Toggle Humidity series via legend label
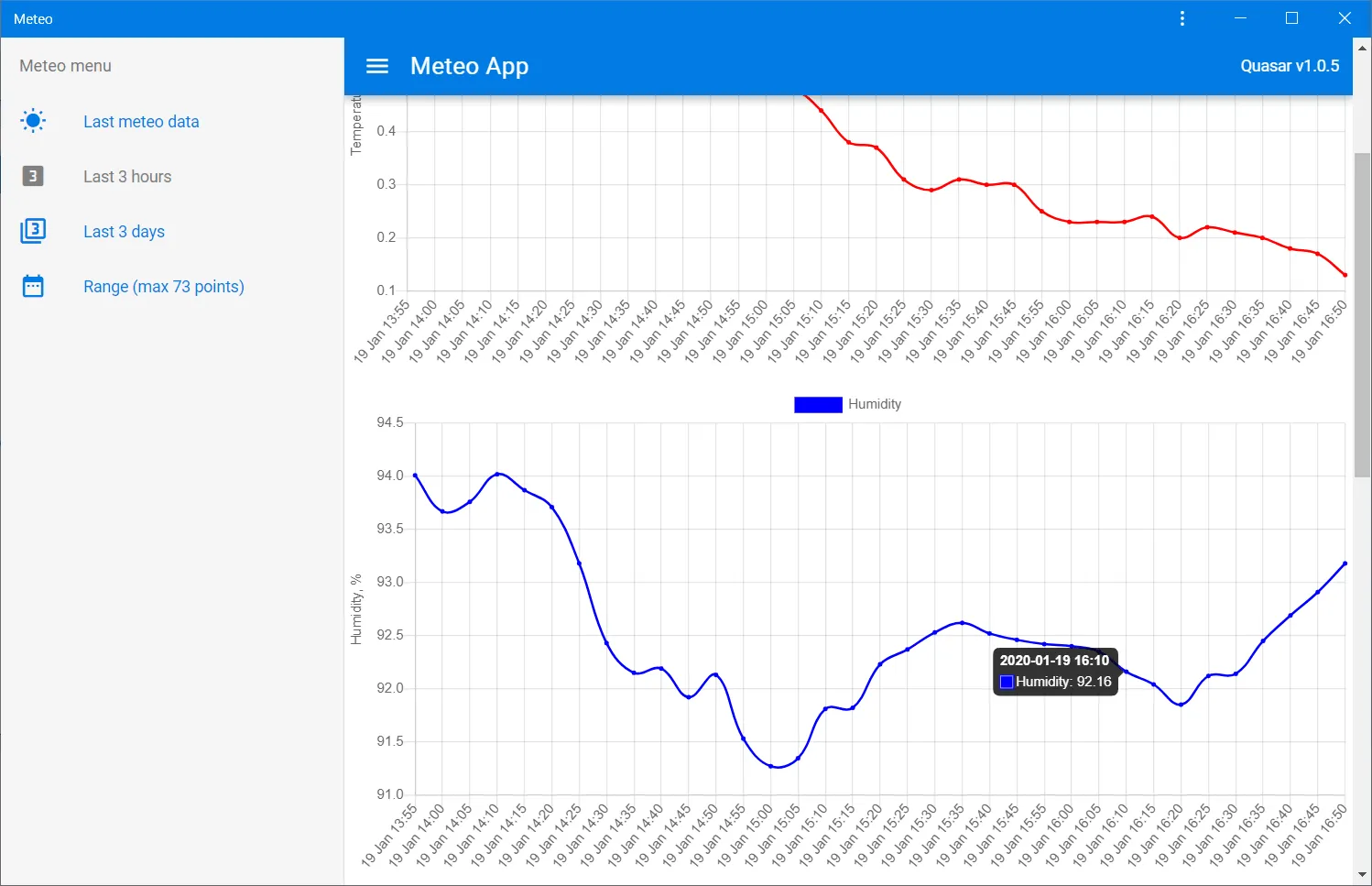 (874, 404)
